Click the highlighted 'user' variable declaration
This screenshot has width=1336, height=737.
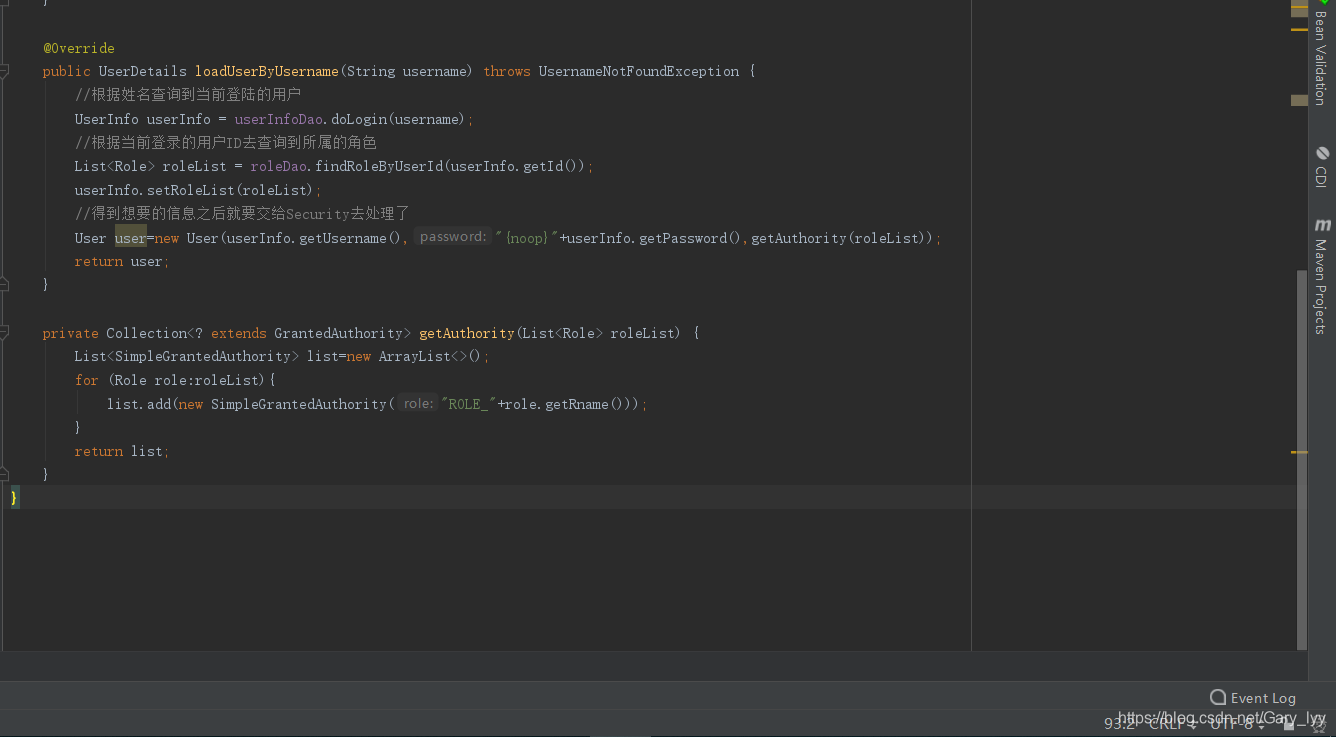(131, 238)
